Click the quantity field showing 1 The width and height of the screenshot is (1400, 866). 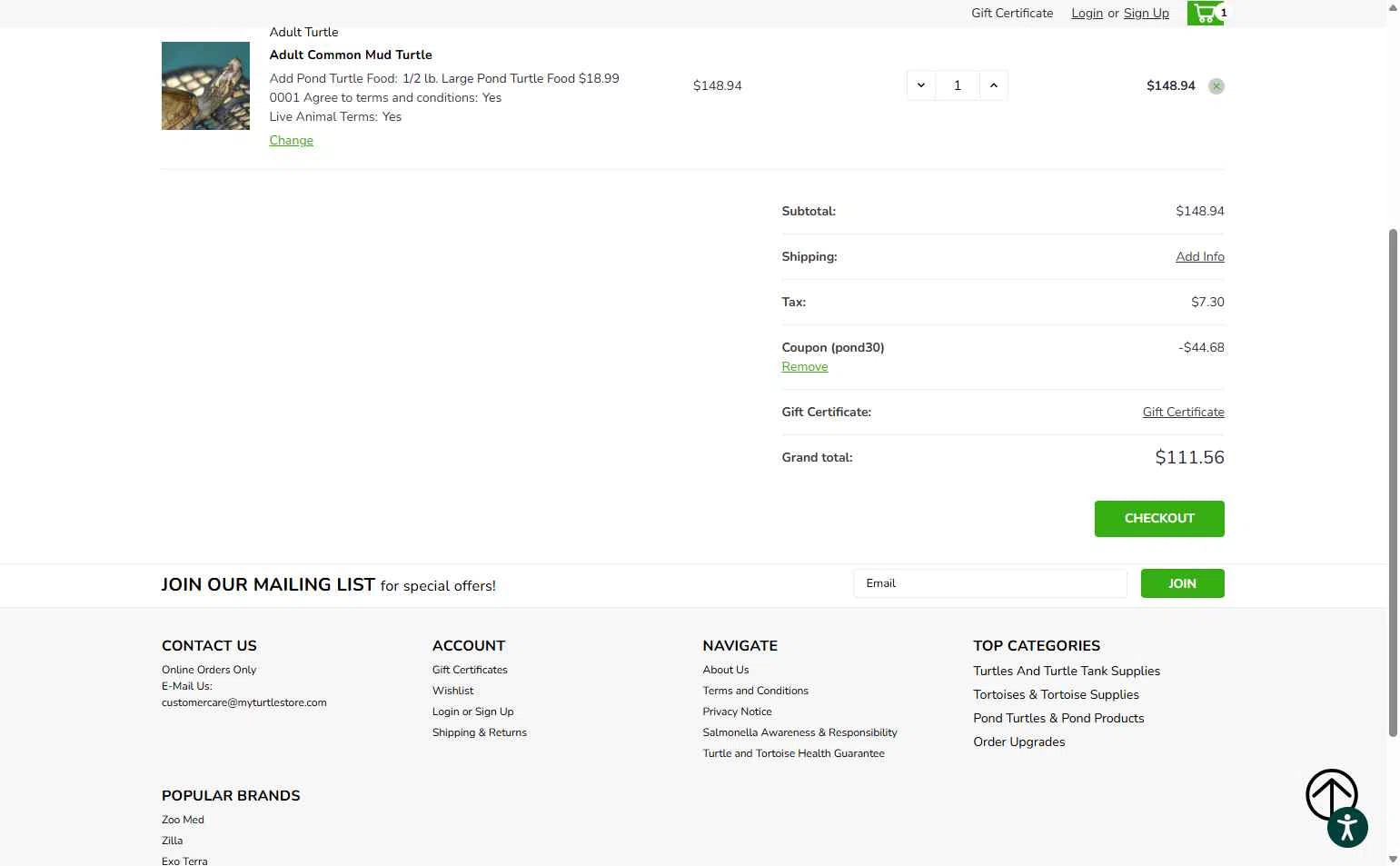pos(958,85)
